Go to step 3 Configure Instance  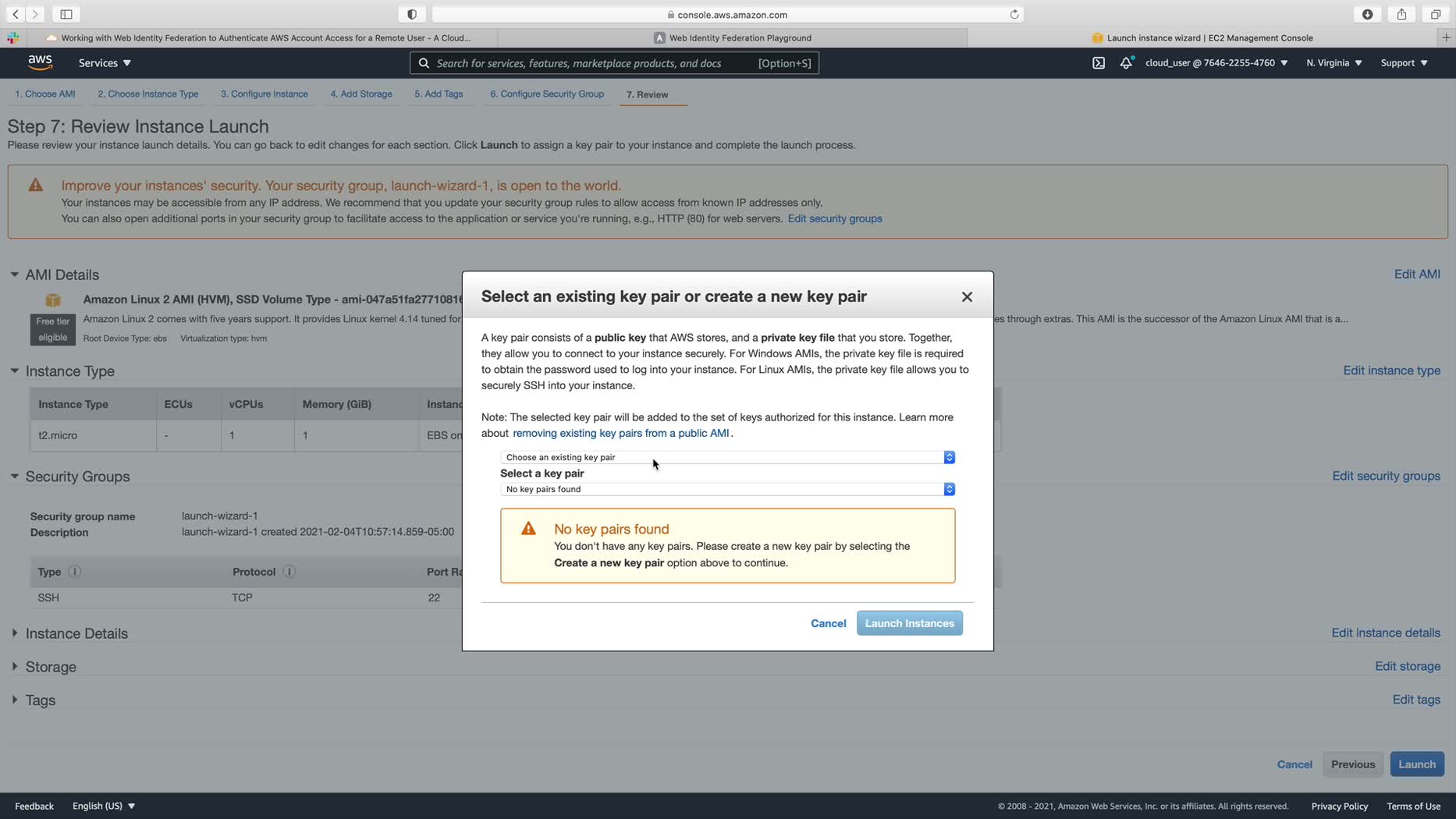tap(265, 94)
